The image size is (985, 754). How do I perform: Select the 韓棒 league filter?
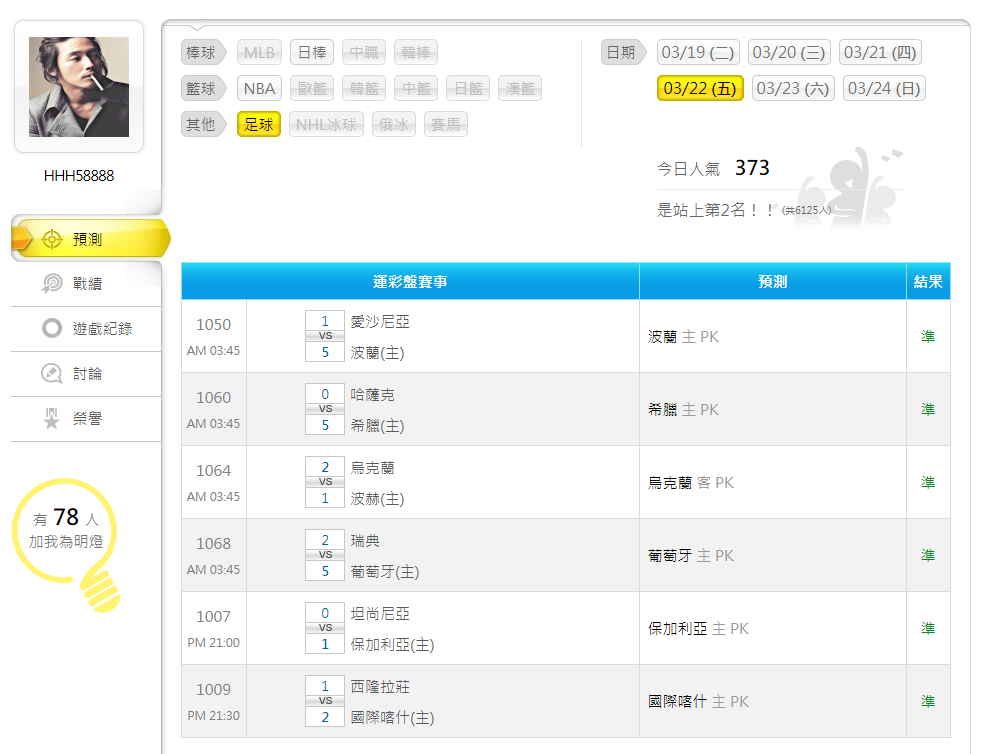pos(416,52)
